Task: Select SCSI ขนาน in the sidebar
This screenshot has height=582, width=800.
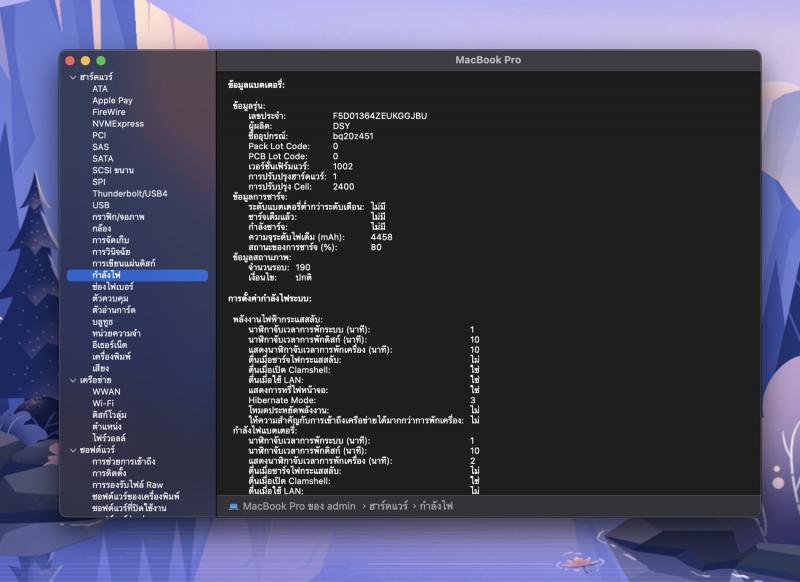Action: click(113, 170)
